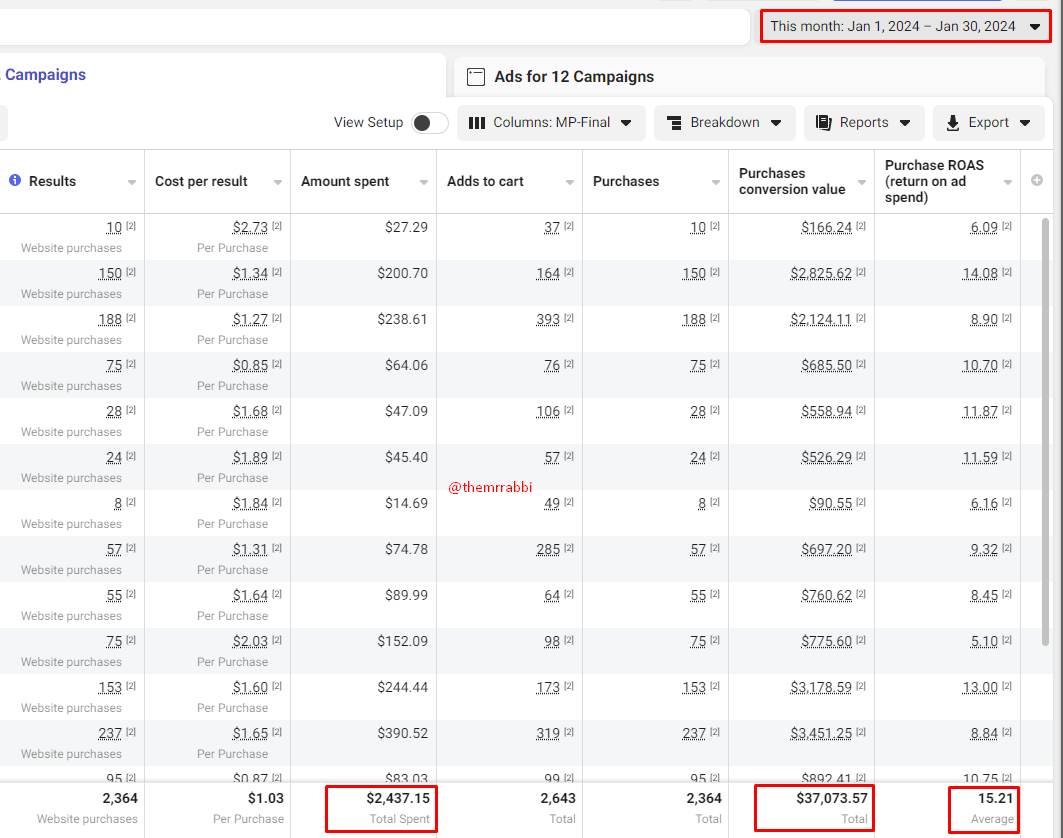The width and height of the screenshot is (1063, 838).
Task: Open the Reports menu
Action: click(x=864, y=123)
